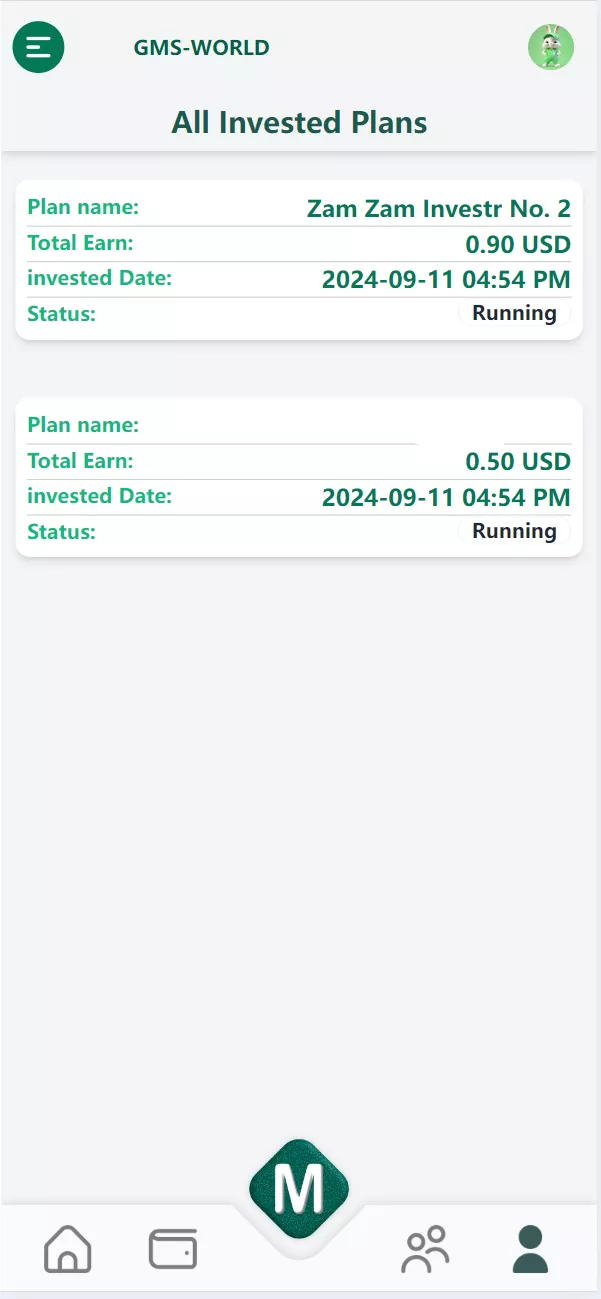The image size is (601, 1299).
Task: Click the GMS-WORLD app title
Action: [x=201, y=47]
